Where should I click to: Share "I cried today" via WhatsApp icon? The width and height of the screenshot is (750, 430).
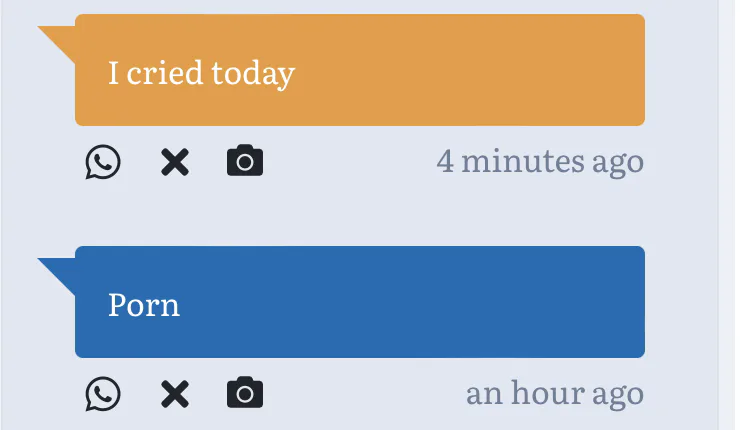click(x=103, y=162)
